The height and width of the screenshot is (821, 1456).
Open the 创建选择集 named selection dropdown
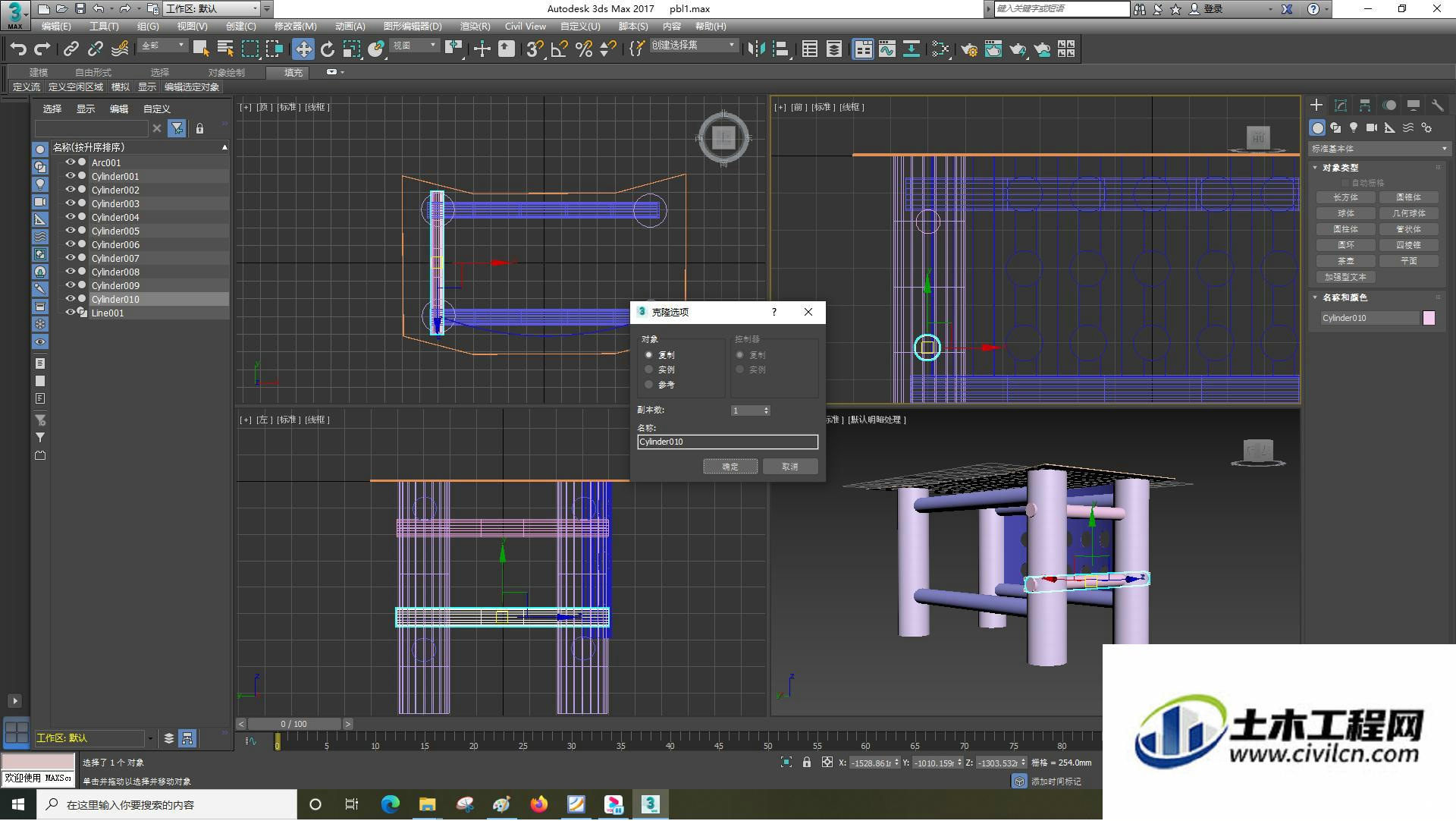tap(693, 46)
